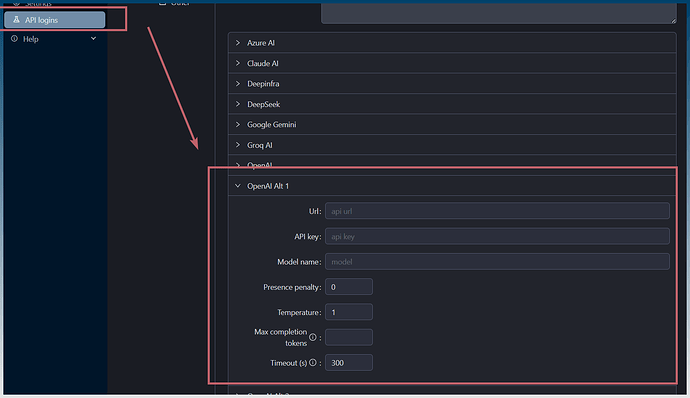Click info icon beside Timeout (s)
Image resolution: width=690 pixels, height=398 pixels.
[x=312, y=363]
